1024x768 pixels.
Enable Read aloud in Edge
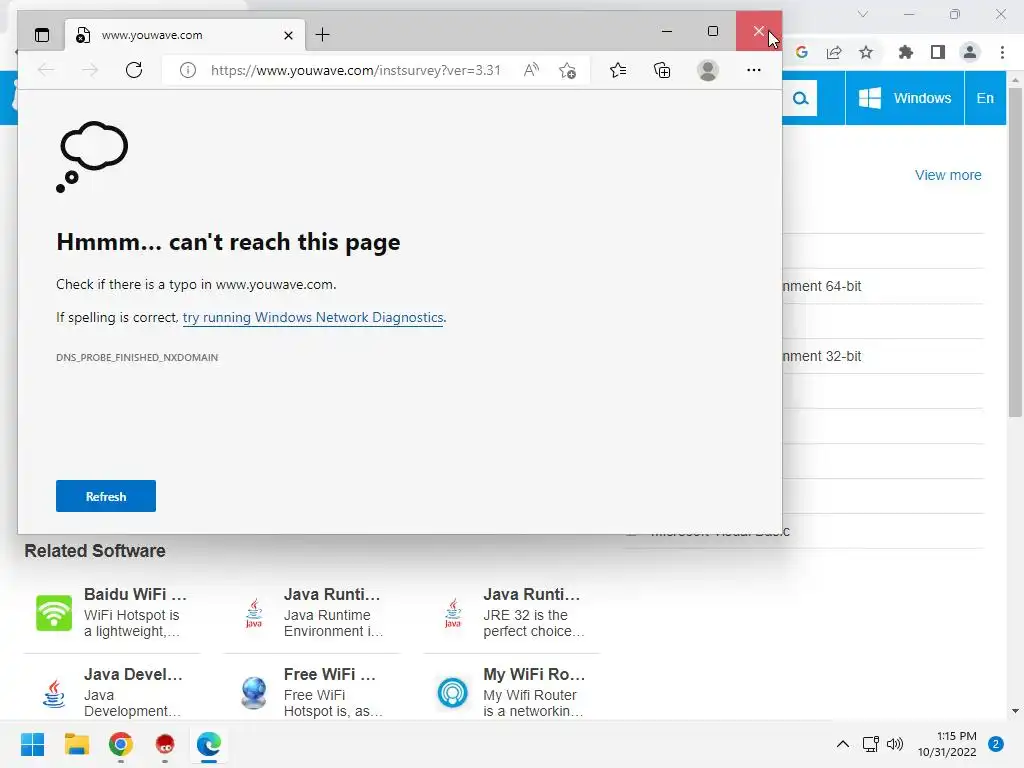point(531,70)
